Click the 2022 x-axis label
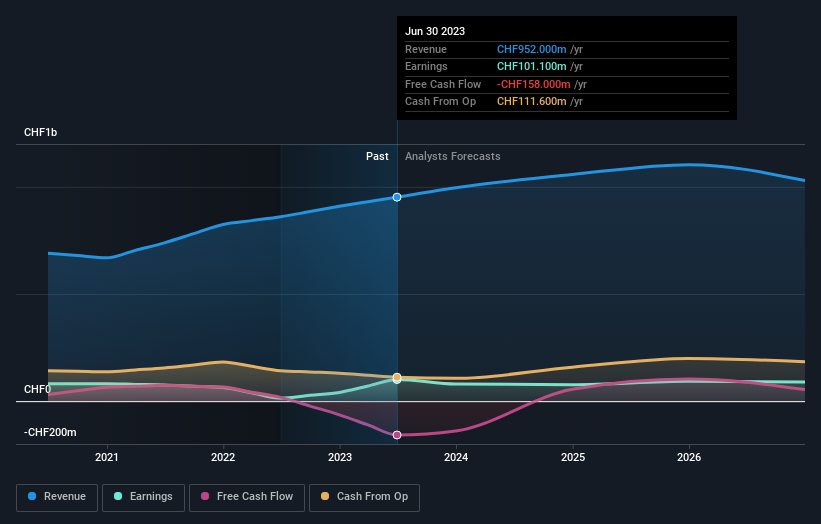The height and width of the screenshot is (524, 821). pos(223,458)
